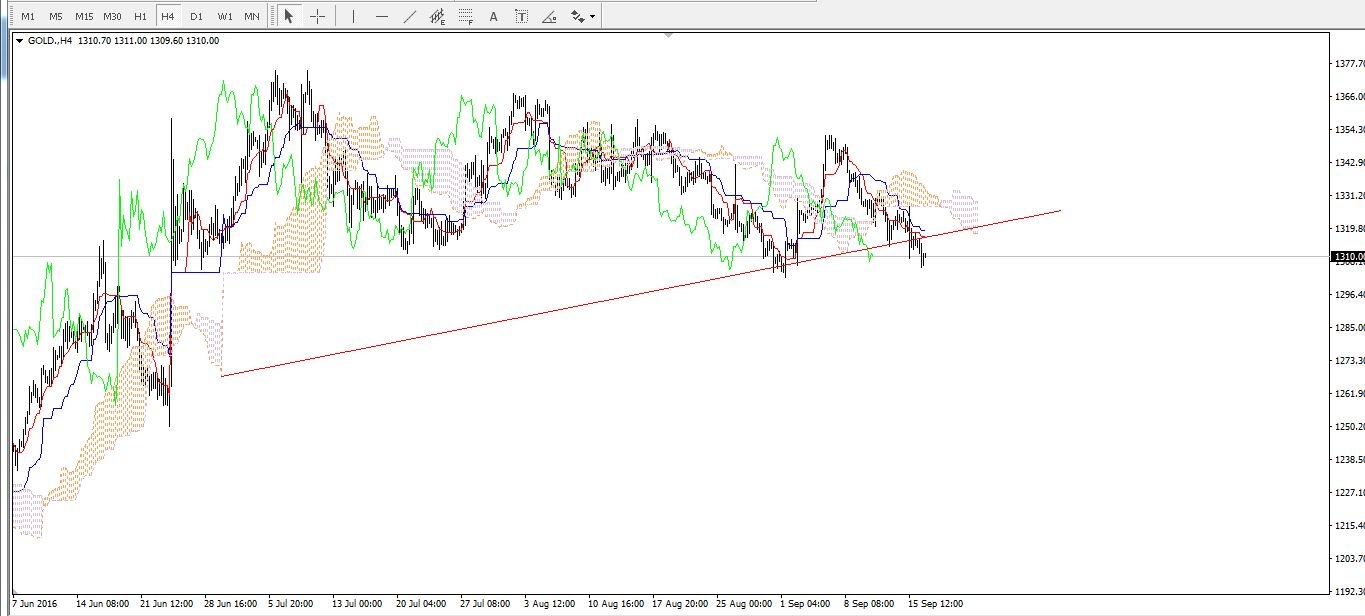
Task: Switch to M1 timeframe
Action: pyautogui.click(x=28, y=16)
